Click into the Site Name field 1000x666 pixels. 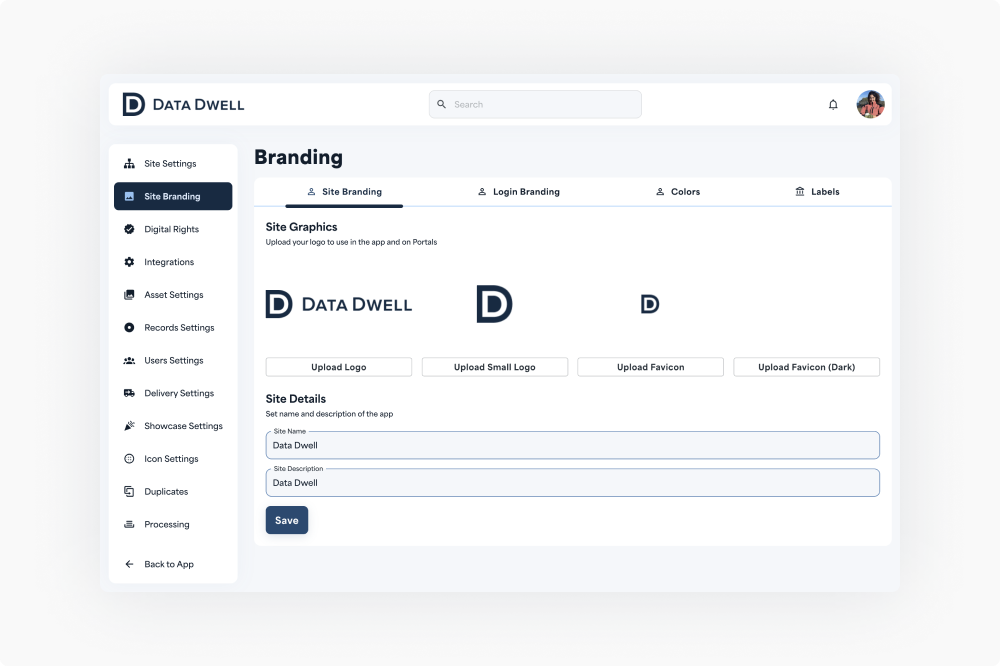click(x=573, y=445)
